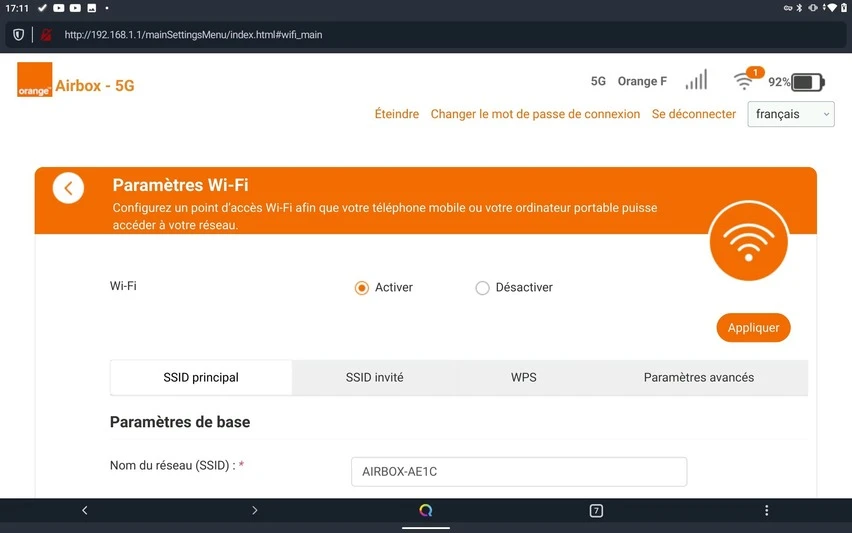Tap the browser search icon
The width and height of the screenshot is (852, 533).
click(425, 510)
